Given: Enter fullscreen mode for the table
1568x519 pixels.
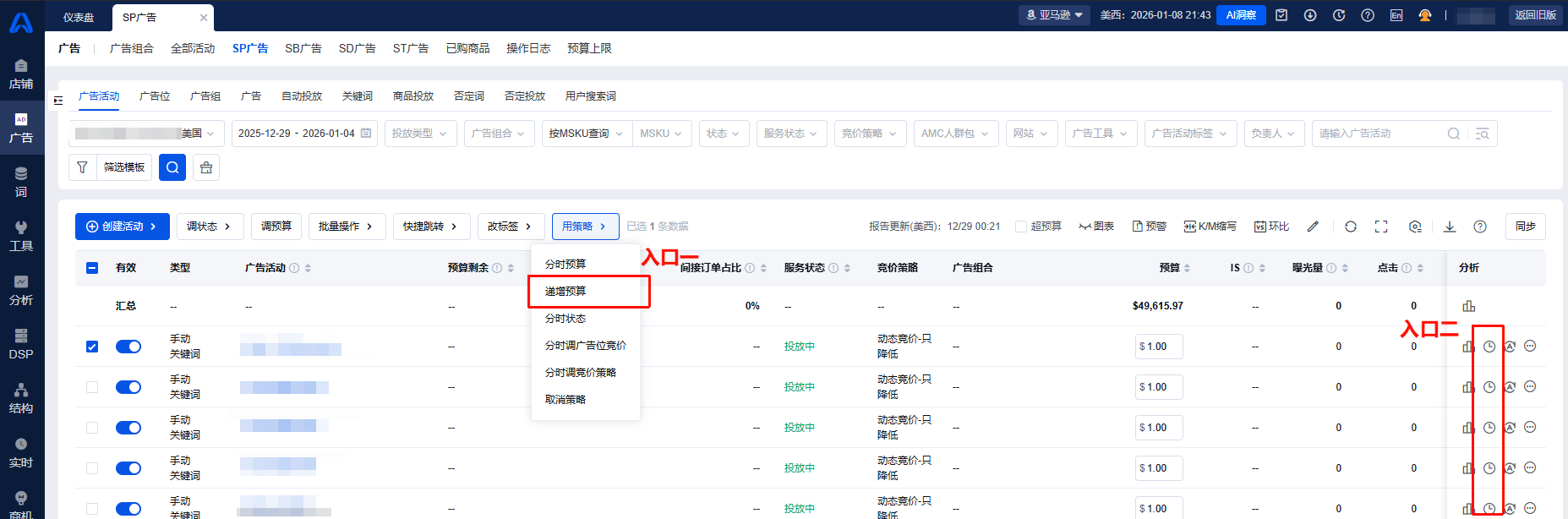Looking at the screenshot, I should coord(1381,227).
